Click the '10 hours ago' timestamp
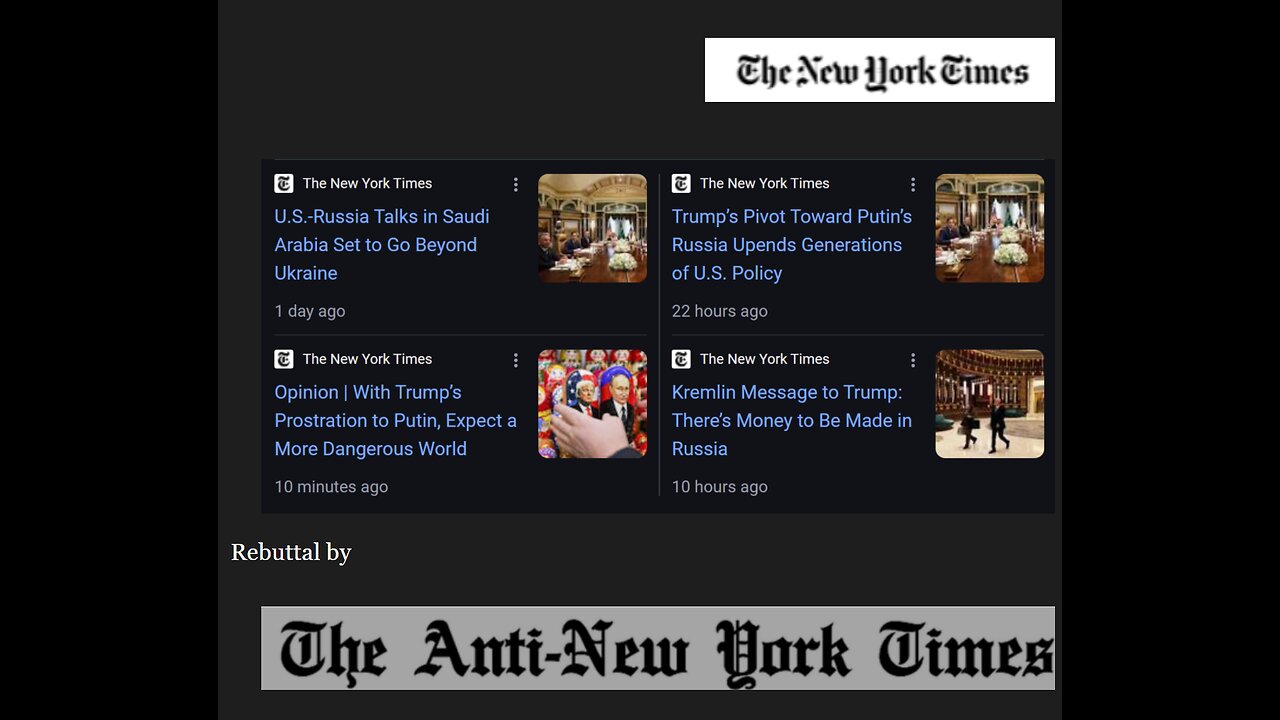 pyautogui.click(x=720, y=487)
